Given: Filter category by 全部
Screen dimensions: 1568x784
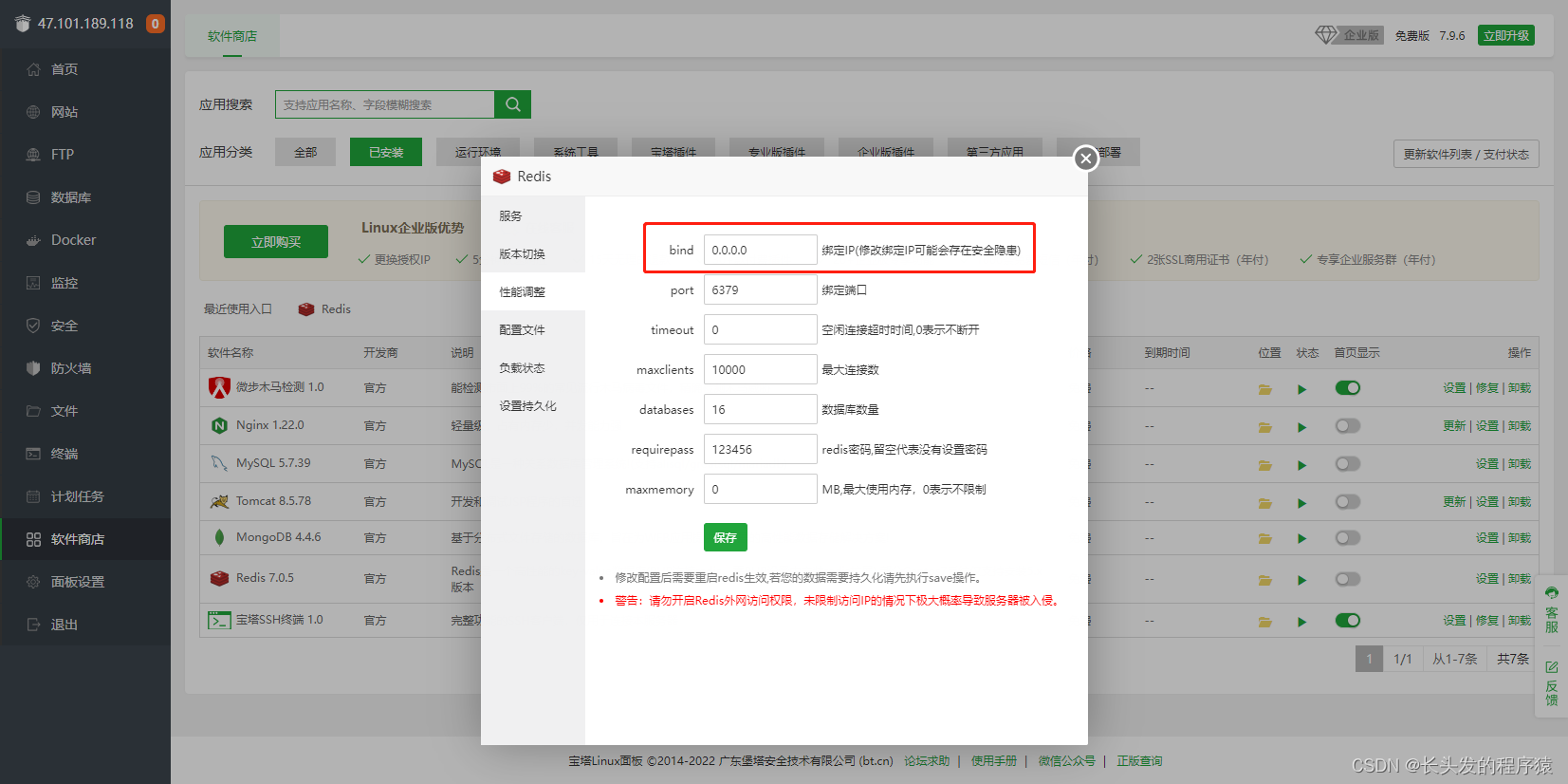Looking at the screenshot, I should 305,152.
